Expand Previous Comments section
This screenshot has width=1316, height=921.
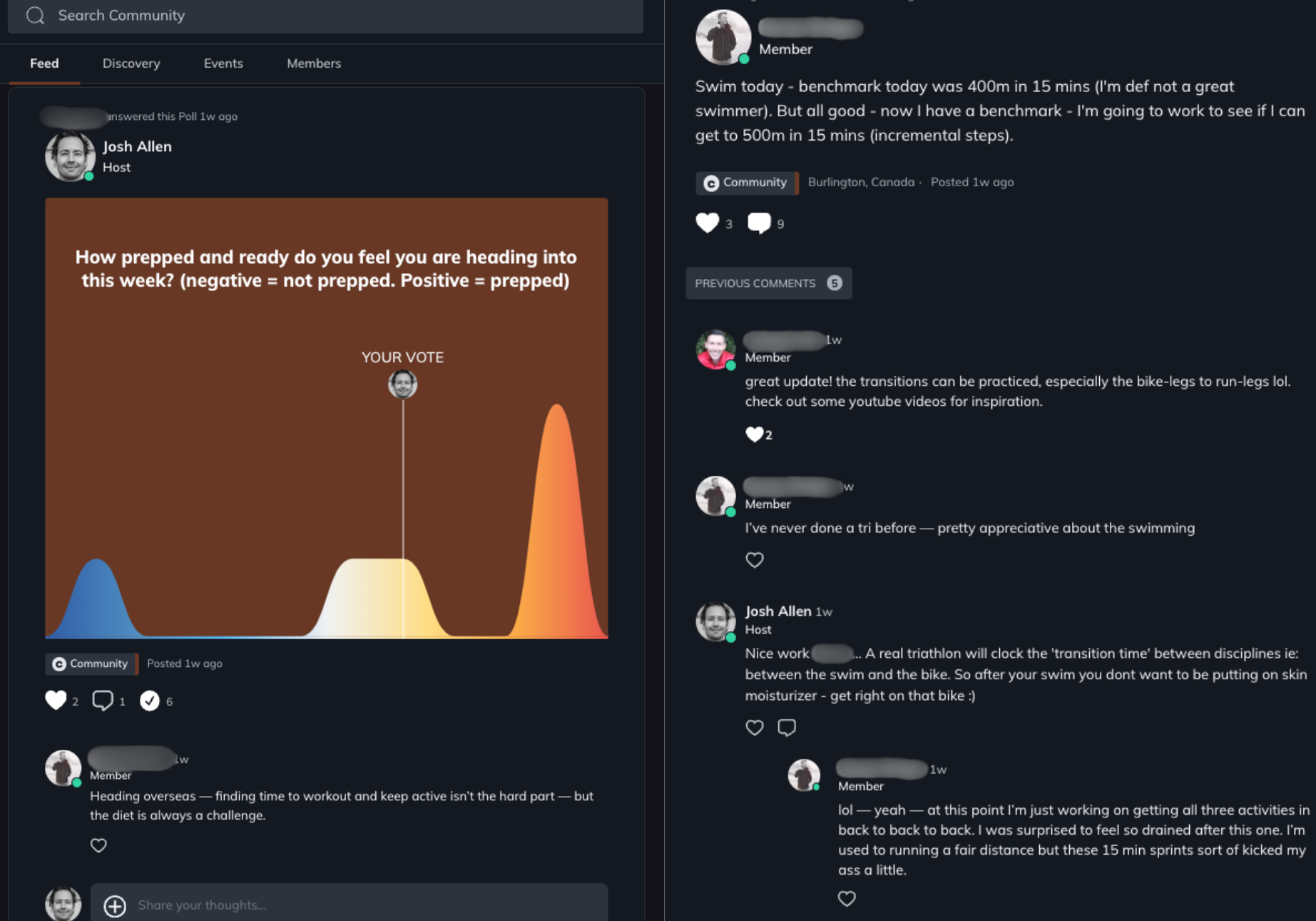(x=769, y=283)
